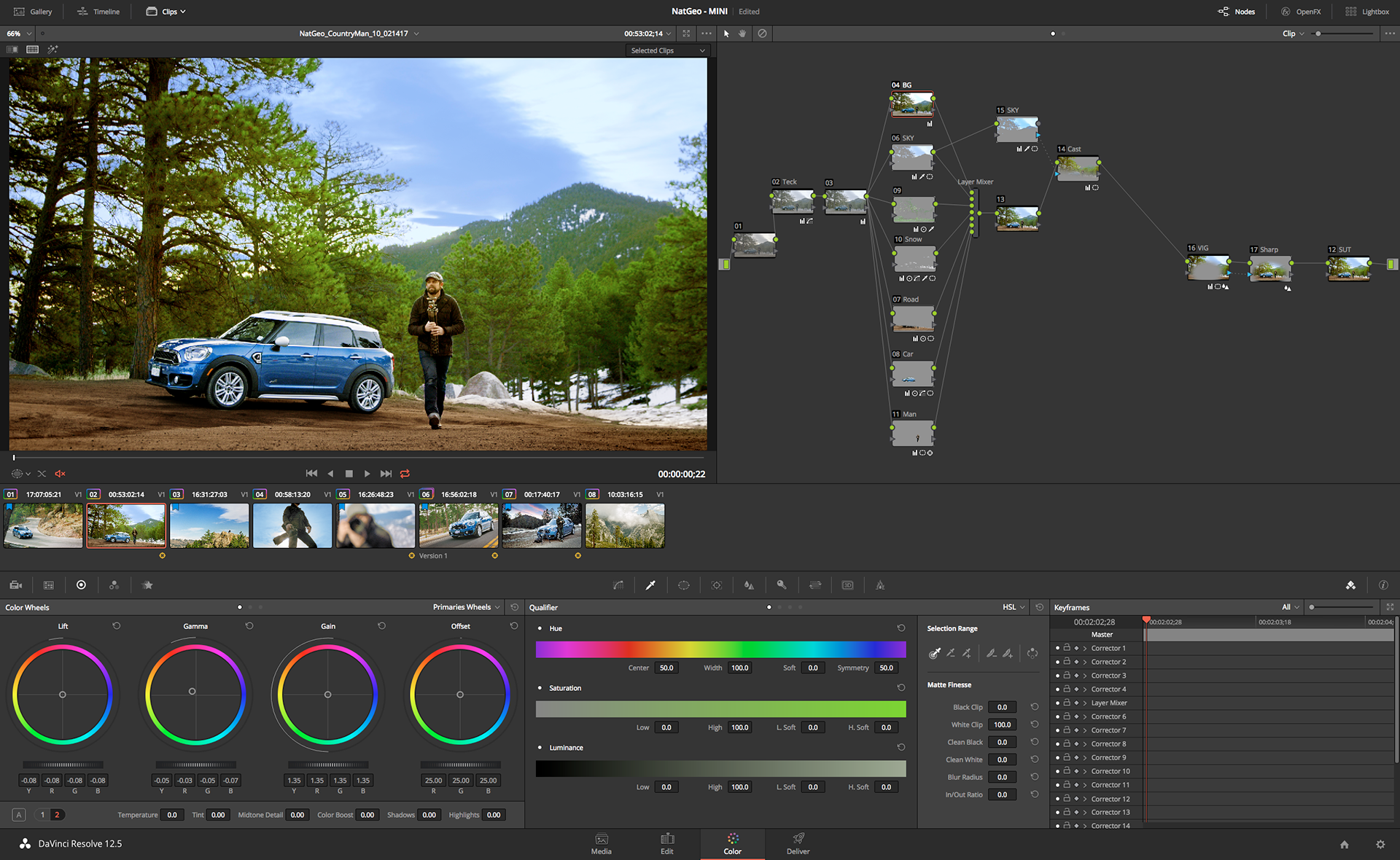
Task: Reset the Gain wheel
Action: pyautogui.click(x=381, y=626)
